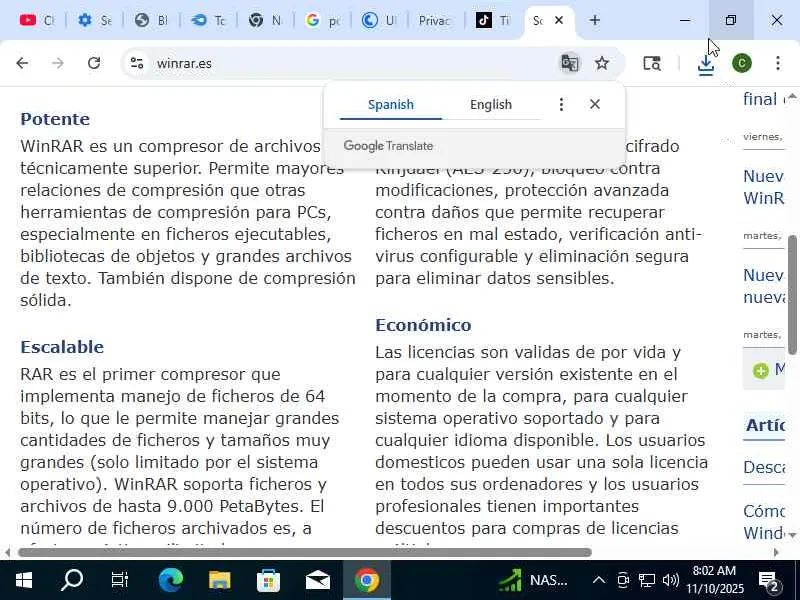The height and width of the screenshot is (600, 800).
Task: Switch to the YouTube tab
Action: tap(36, 20)
